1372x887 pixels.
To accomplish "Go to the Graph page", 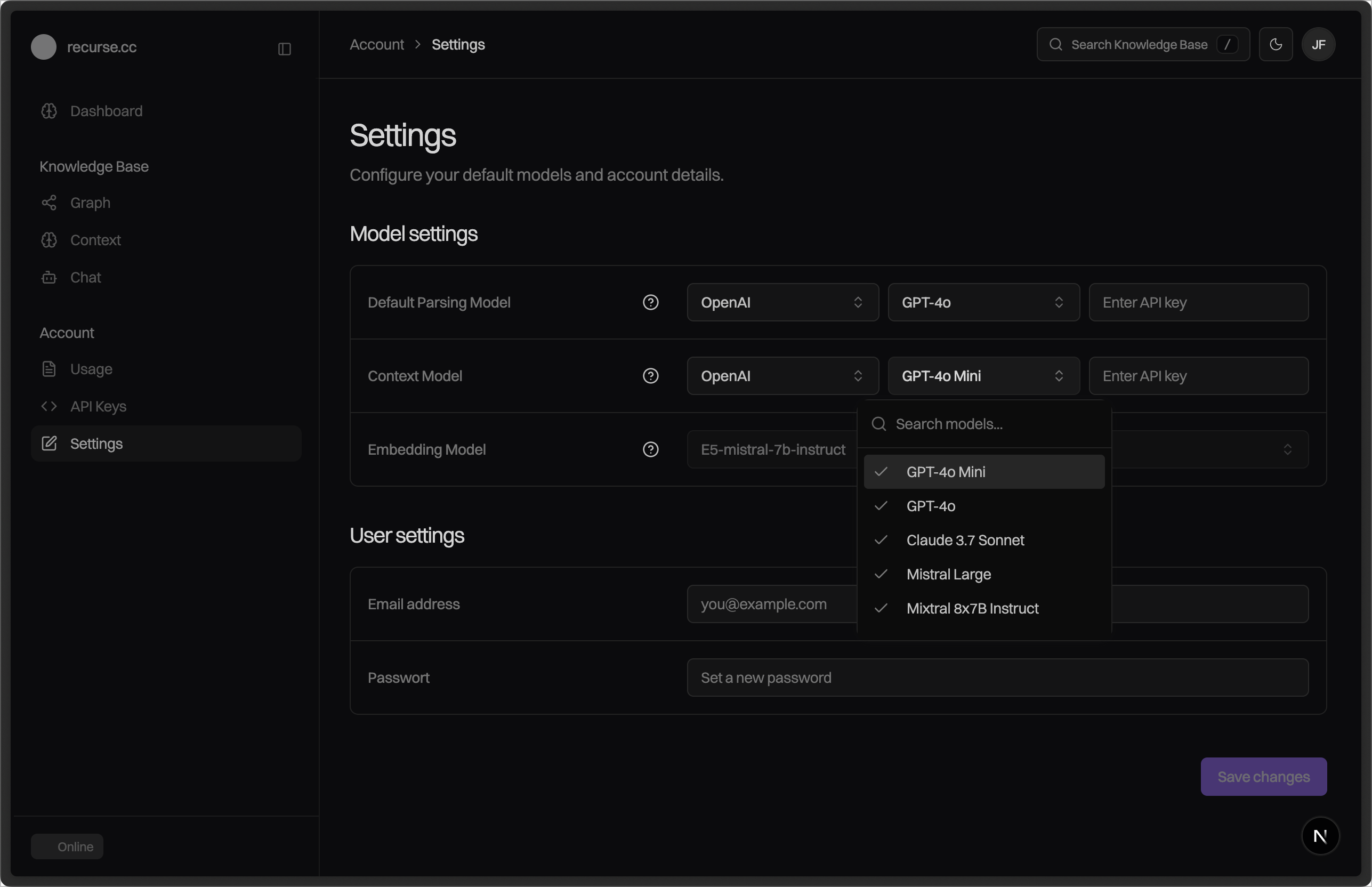I will (90, 203).
